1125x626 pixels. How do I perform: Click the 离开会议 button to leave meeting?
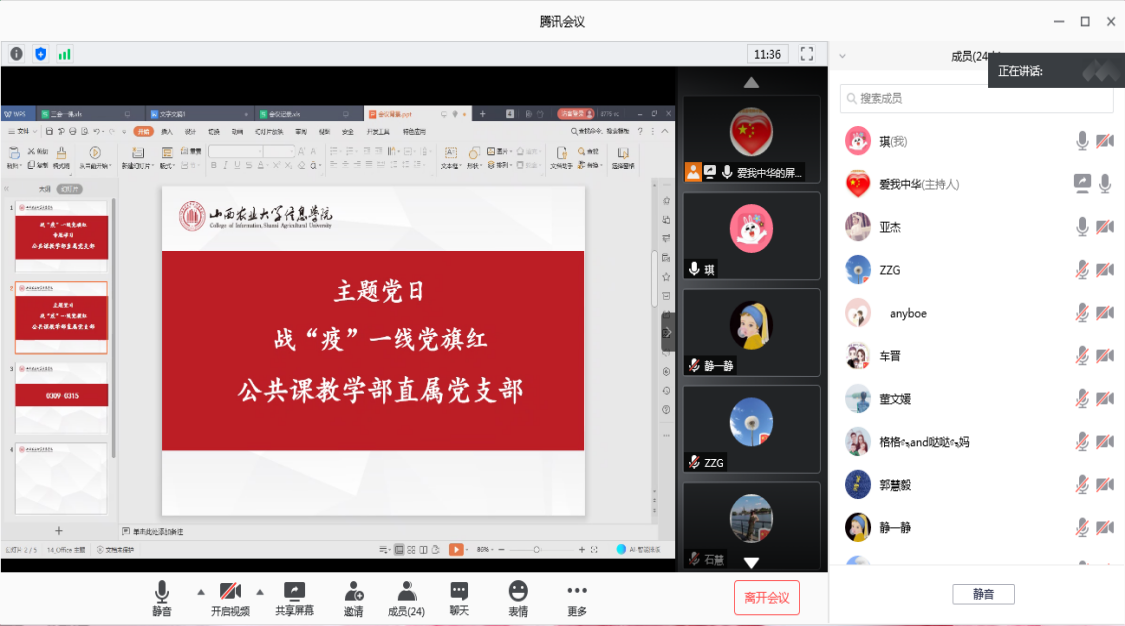[767, 597]
